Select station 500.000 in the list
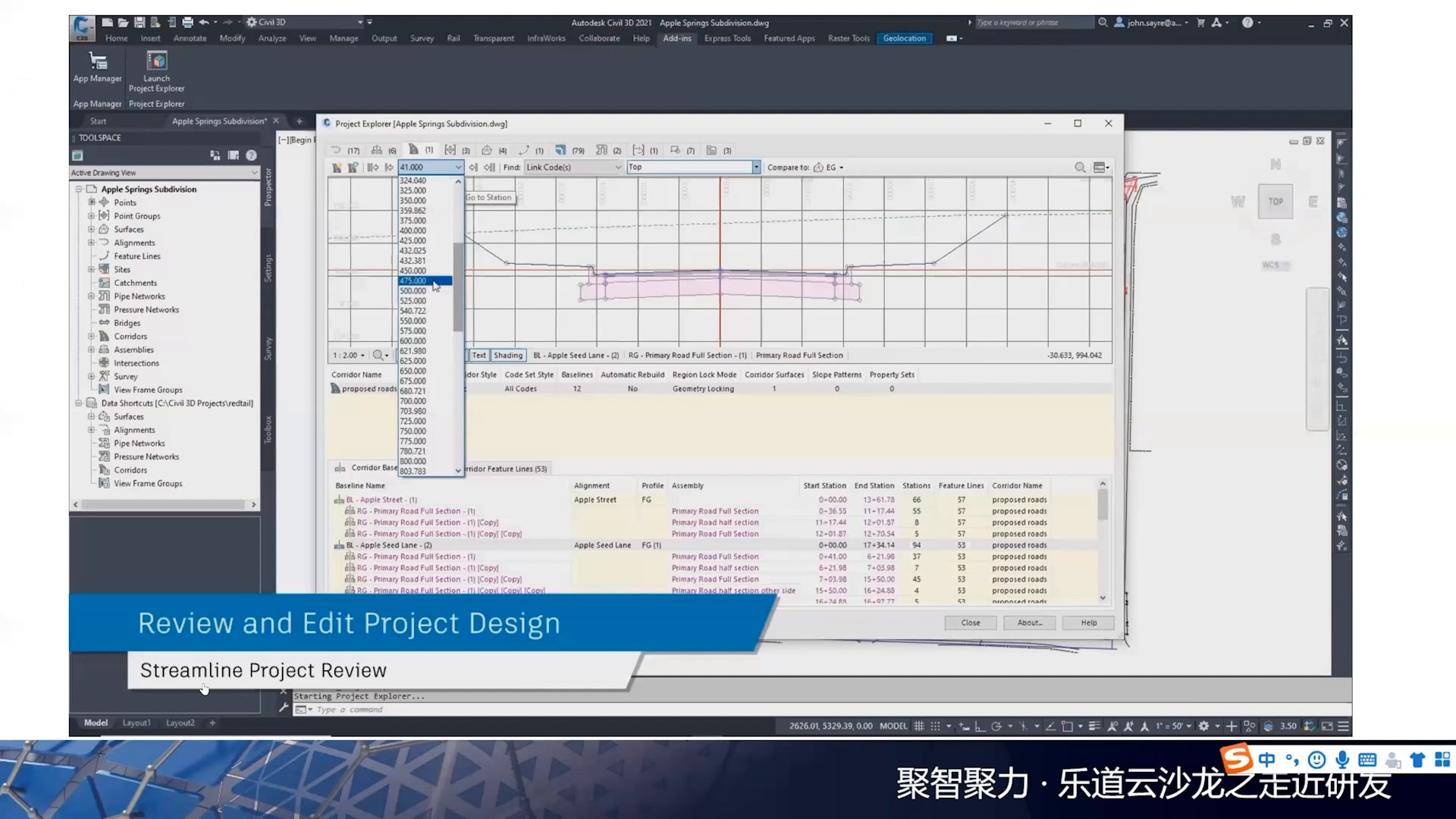 pos(425,290)
